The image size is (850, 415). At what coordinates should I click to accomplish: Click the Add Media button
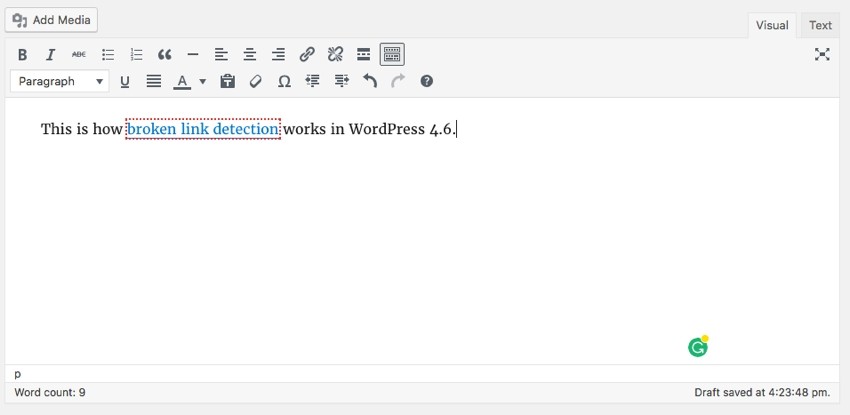(51, 20)
